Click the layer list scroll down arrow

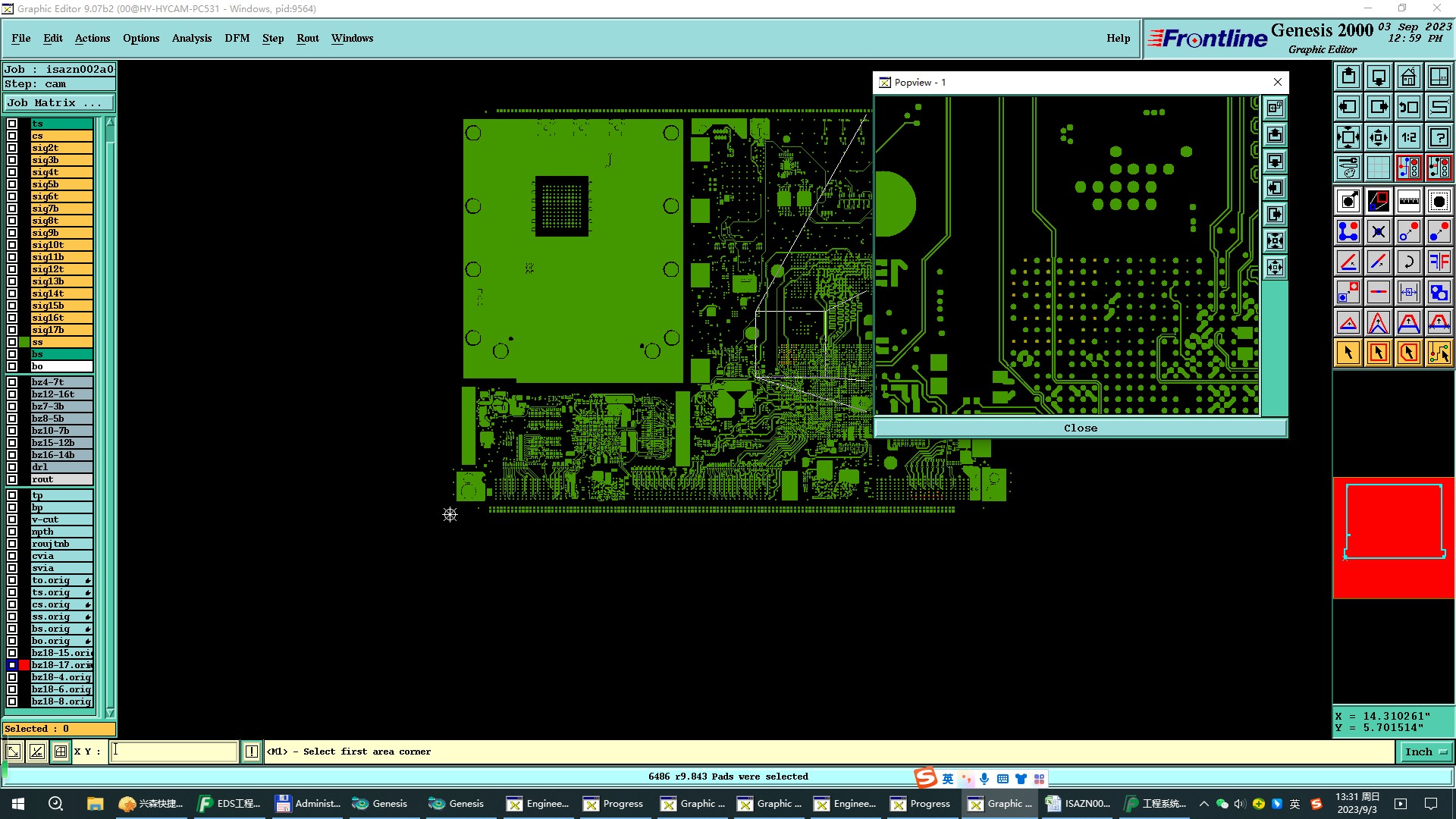tap(110, 713)
